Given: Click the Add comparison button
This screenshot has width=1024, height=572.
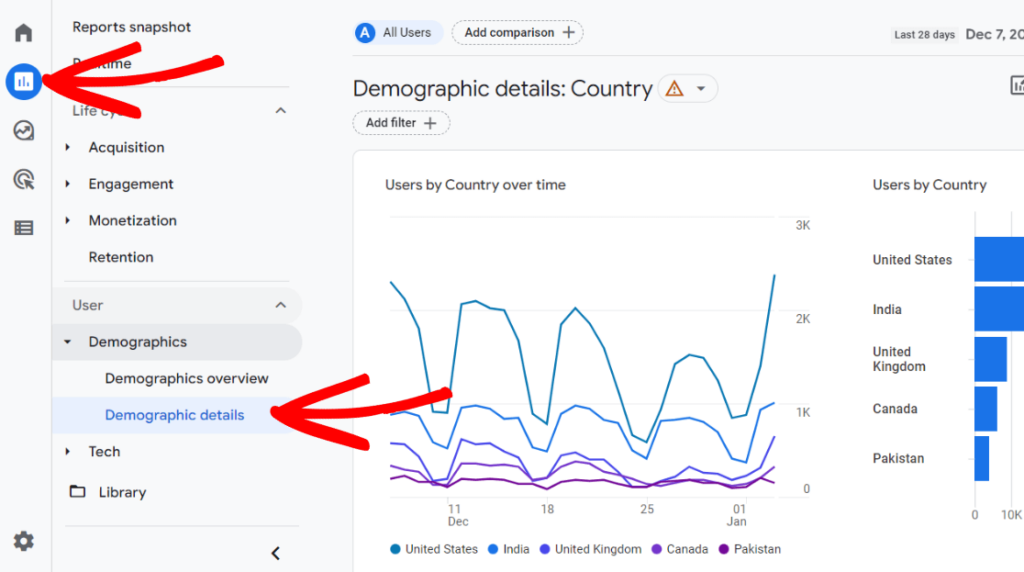Looking at the screenshot, I should coord(517,32).
